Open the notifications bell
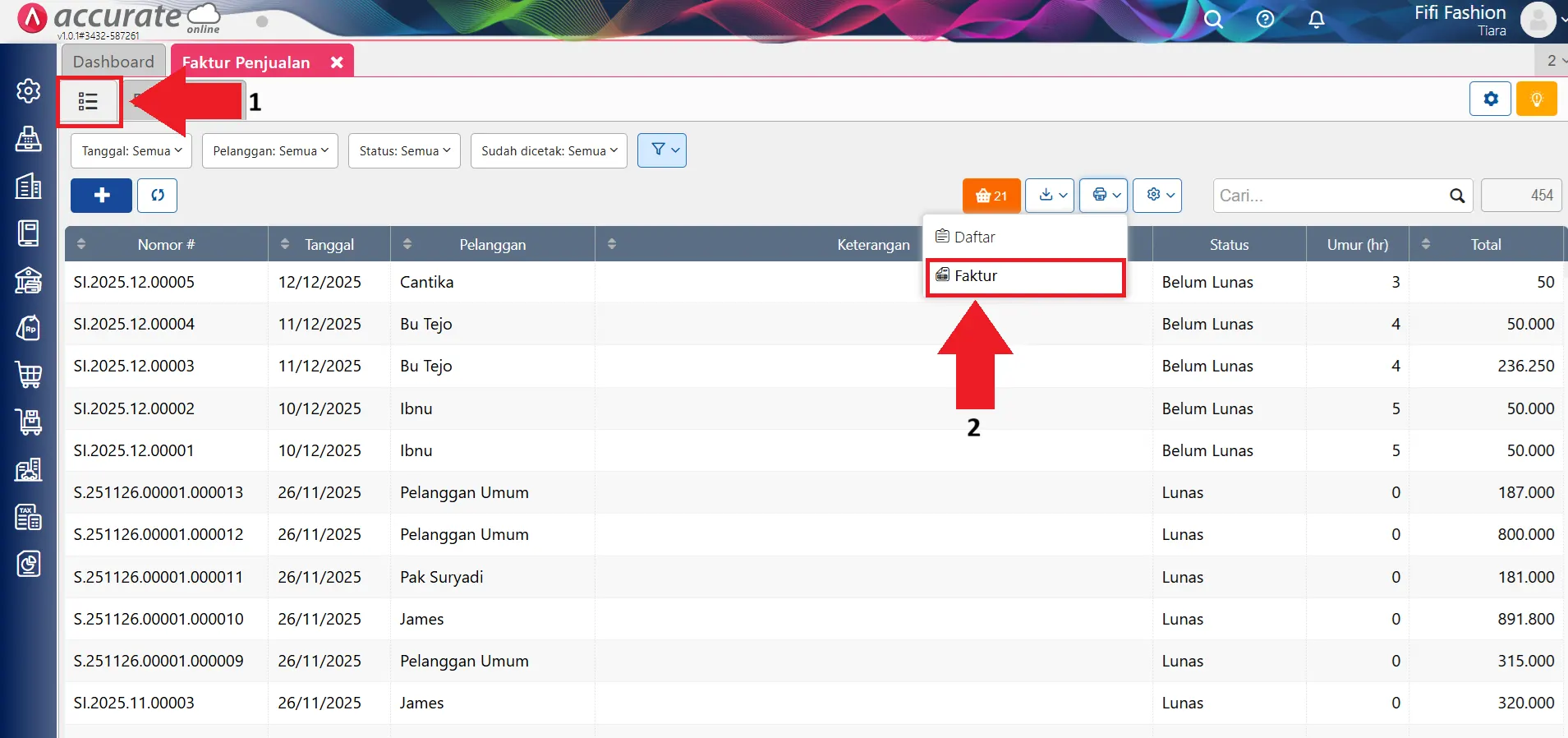This screenshot has width=1568, height=738. click(x=1316, y=20)
